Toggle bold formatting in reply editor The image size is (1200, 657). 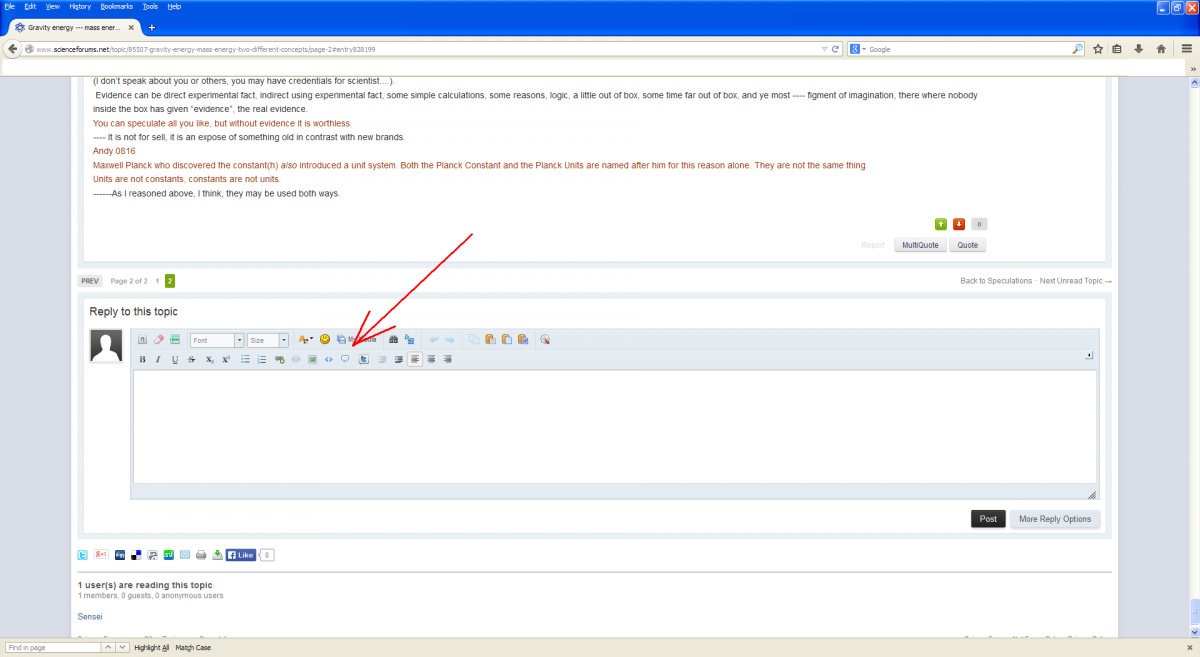coord(143,359)
